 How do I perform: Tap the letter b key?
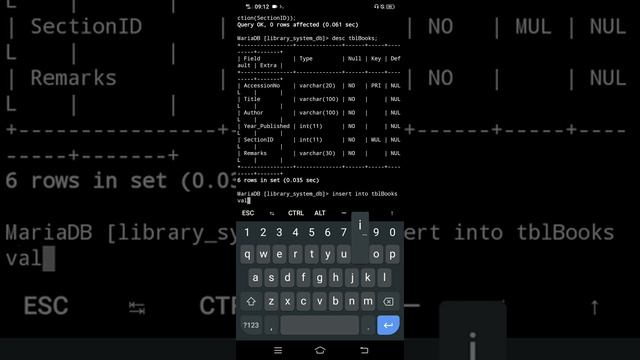pos(336,302)
